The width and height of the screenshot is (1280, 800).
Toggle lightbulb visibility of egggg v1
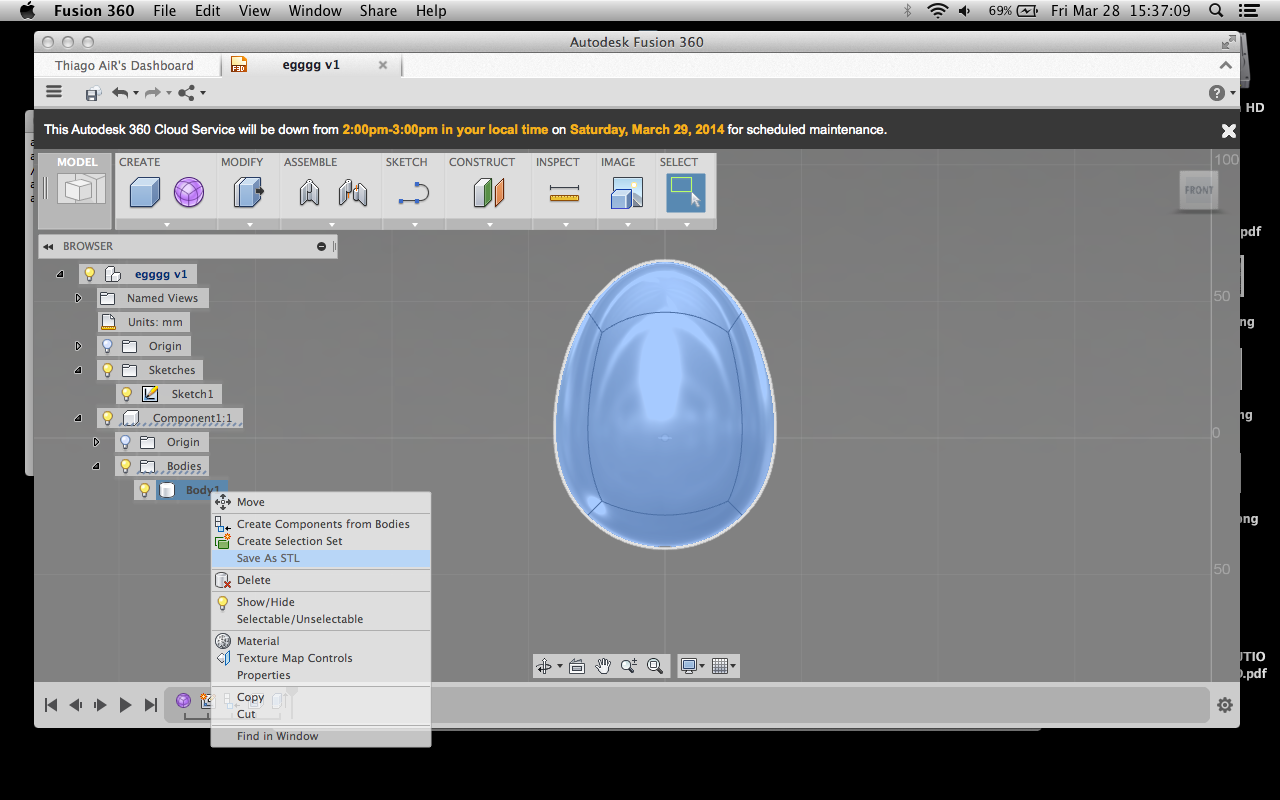(89, 274)
